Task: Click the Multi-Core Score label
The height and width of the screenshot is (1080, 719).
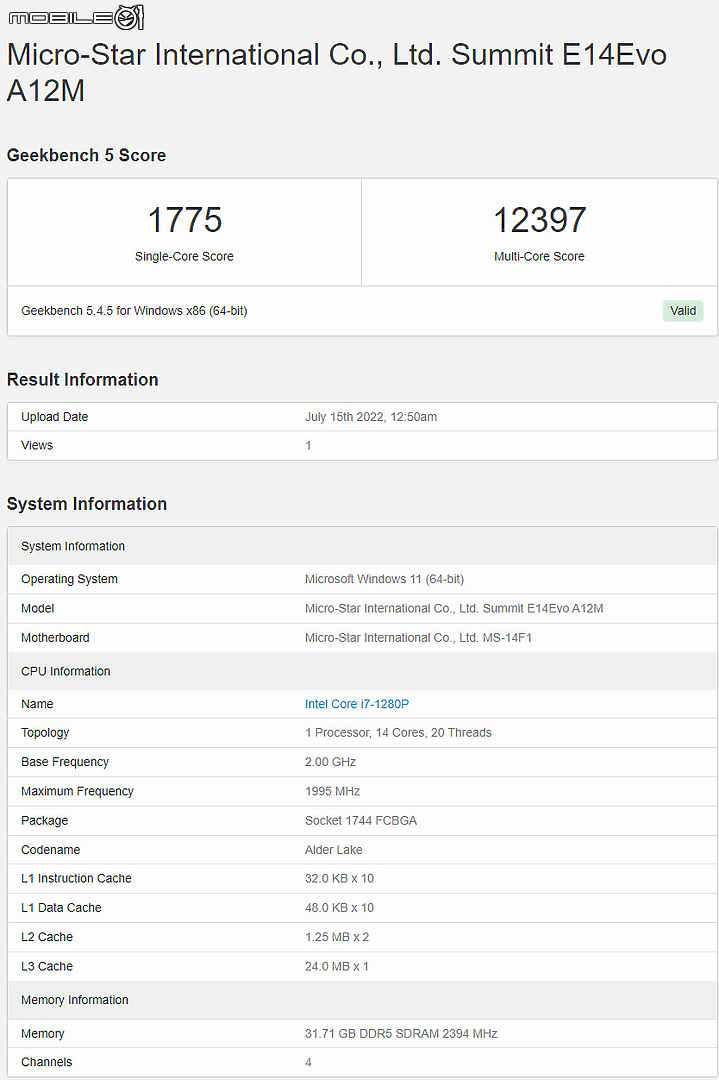Action: (x=539, y=256)
